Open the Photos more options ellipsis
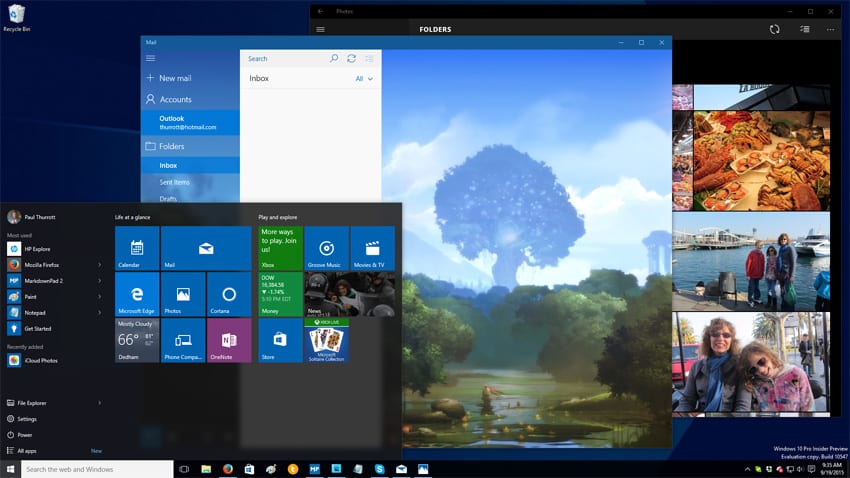This screenshot has height=478, width=850. (830, 29)
